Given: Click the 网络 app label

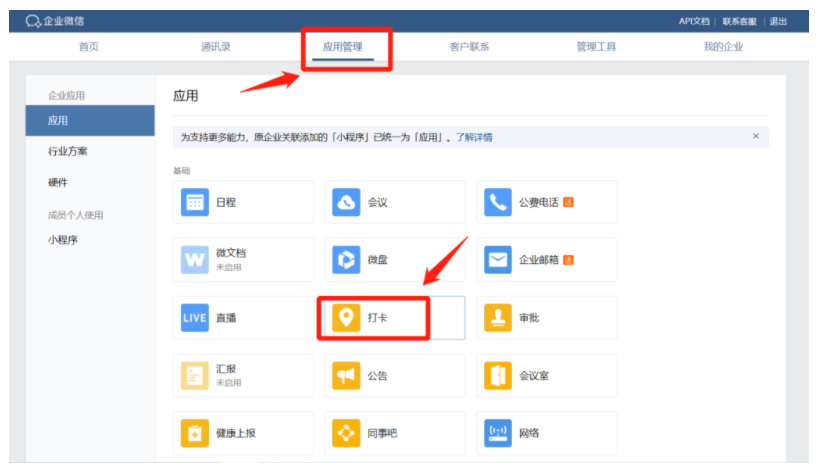Looking at the screenshot, I should 529,433.
